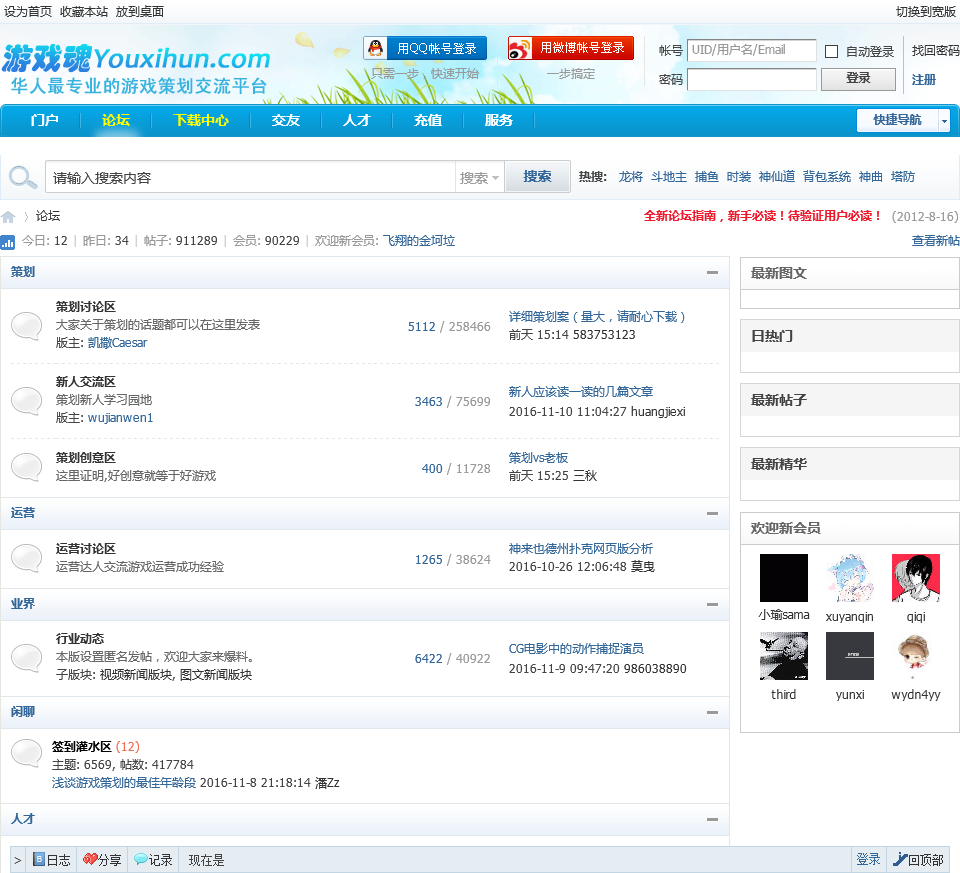This screenshot has width=960, height=873.
Task: Open 小瑜sama member avatar
Action: click(784, 578)
